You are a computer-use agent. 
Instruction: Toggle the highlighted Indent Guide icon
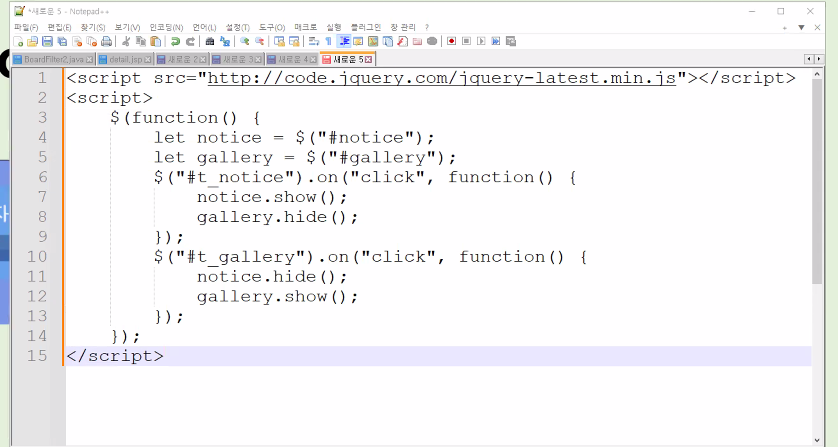344,41
